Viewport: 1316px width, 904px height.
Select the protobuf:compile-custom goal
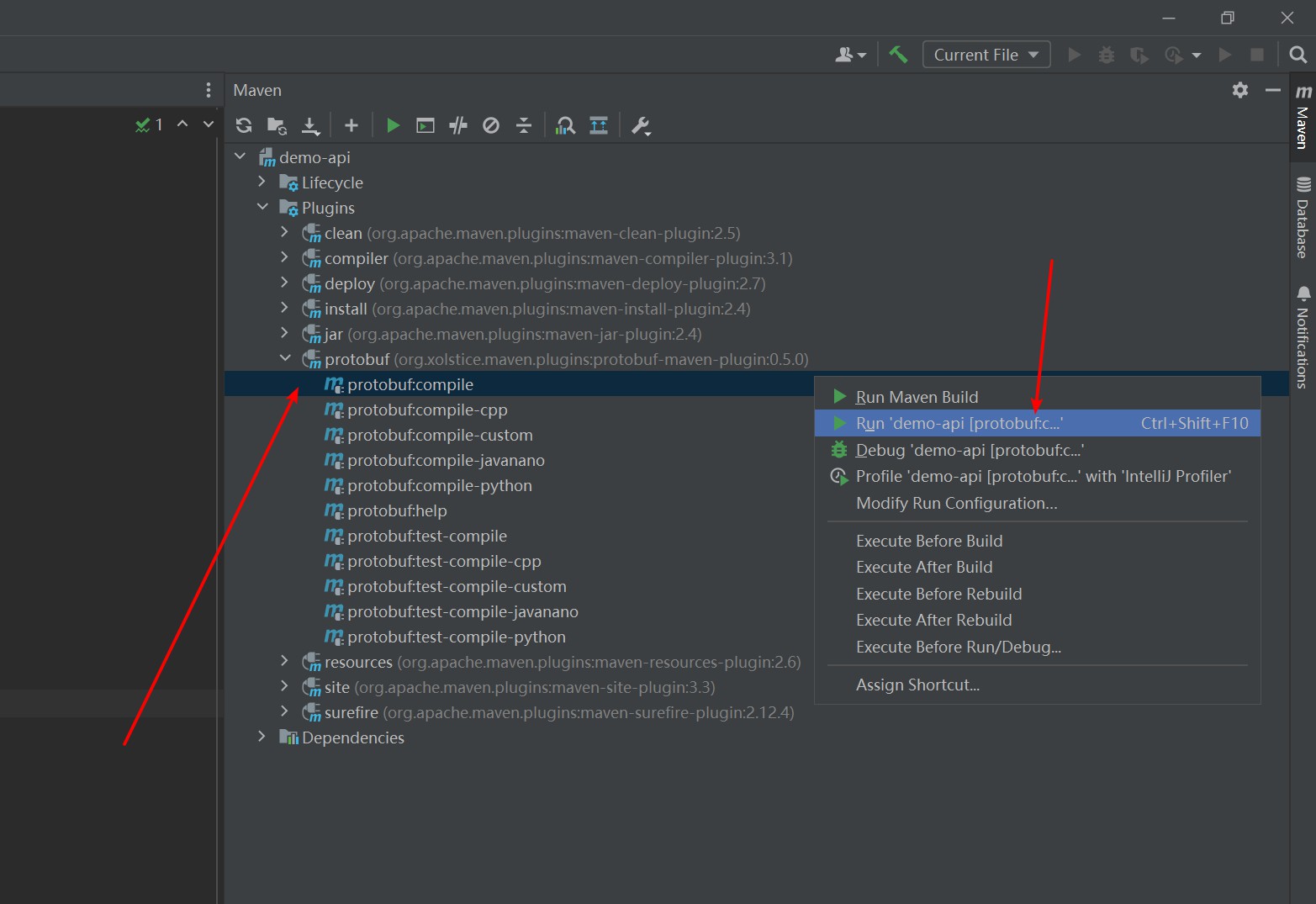(428, 435)
